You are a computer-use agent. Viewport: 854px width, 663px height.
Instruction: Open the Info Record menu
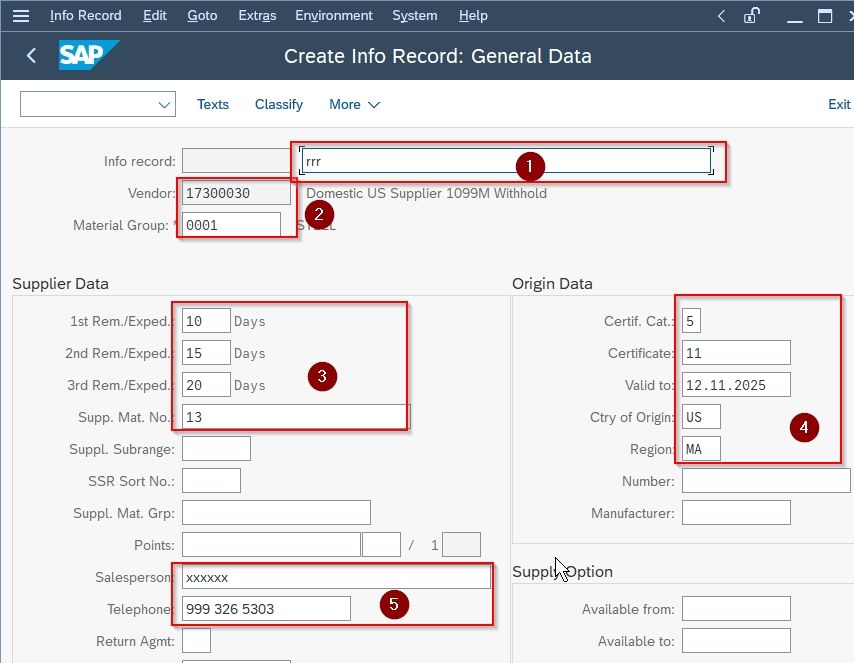(x=86, y=16)
